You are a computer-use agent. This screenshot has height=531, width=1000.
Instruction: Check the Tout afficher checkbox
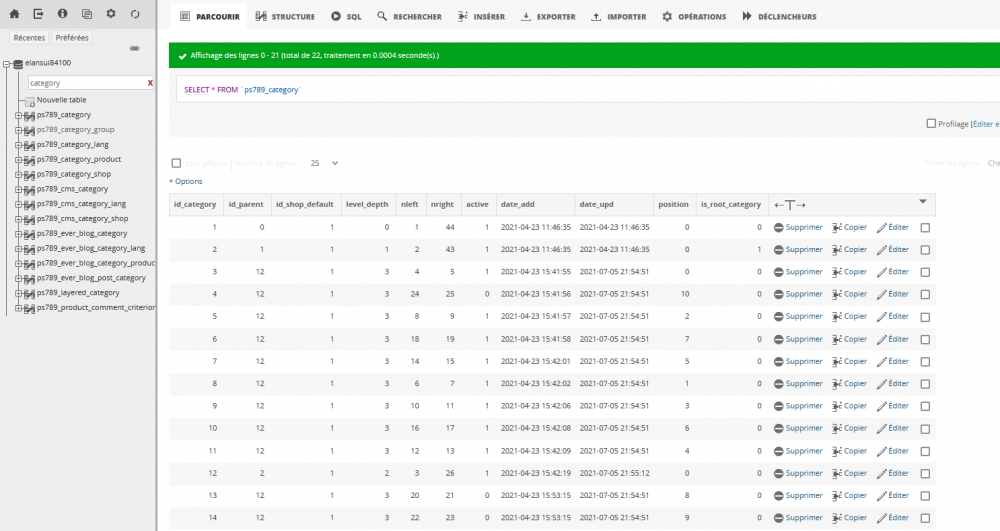(x=176, y=163)
